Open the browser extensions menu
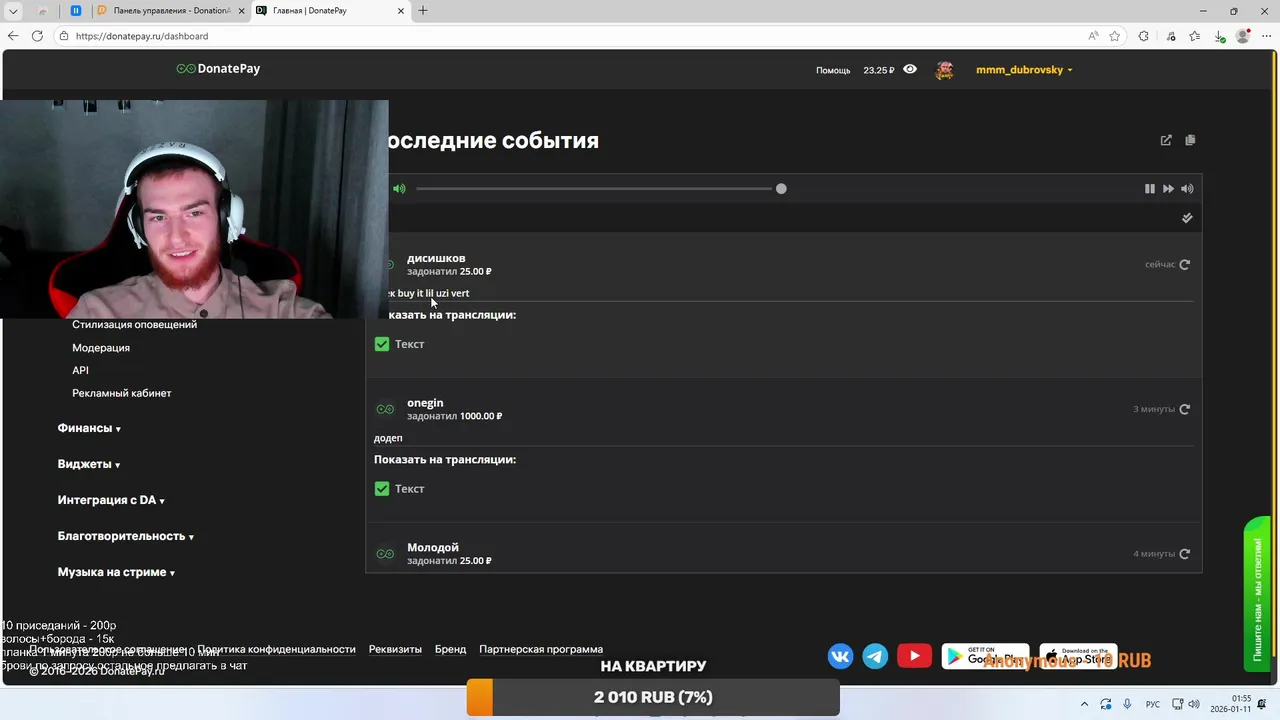Viewport: 1280px width, 720px height. tap(1144, 36)
